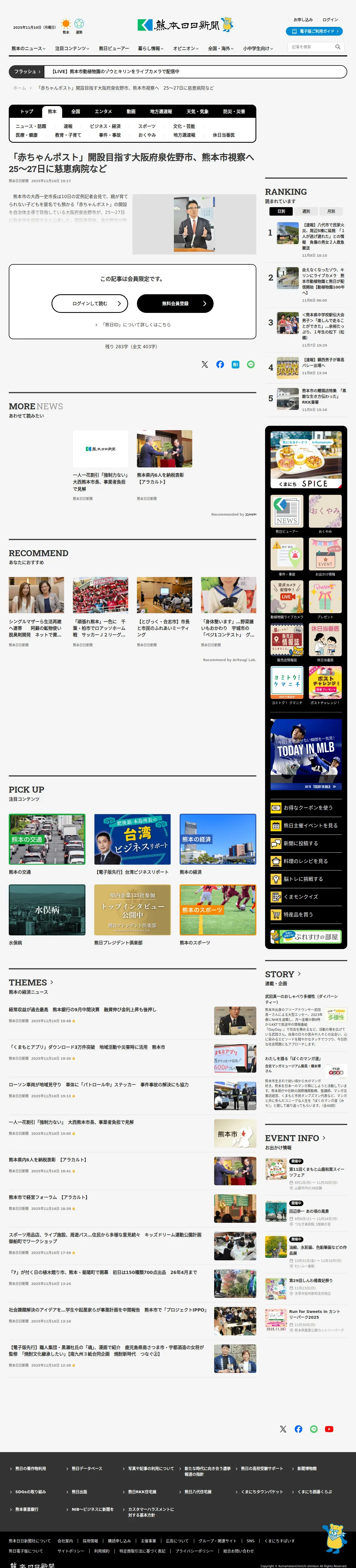The image size is (356, 1568).
Task: Select the 全国 category tab
Action: pos(76,112)
